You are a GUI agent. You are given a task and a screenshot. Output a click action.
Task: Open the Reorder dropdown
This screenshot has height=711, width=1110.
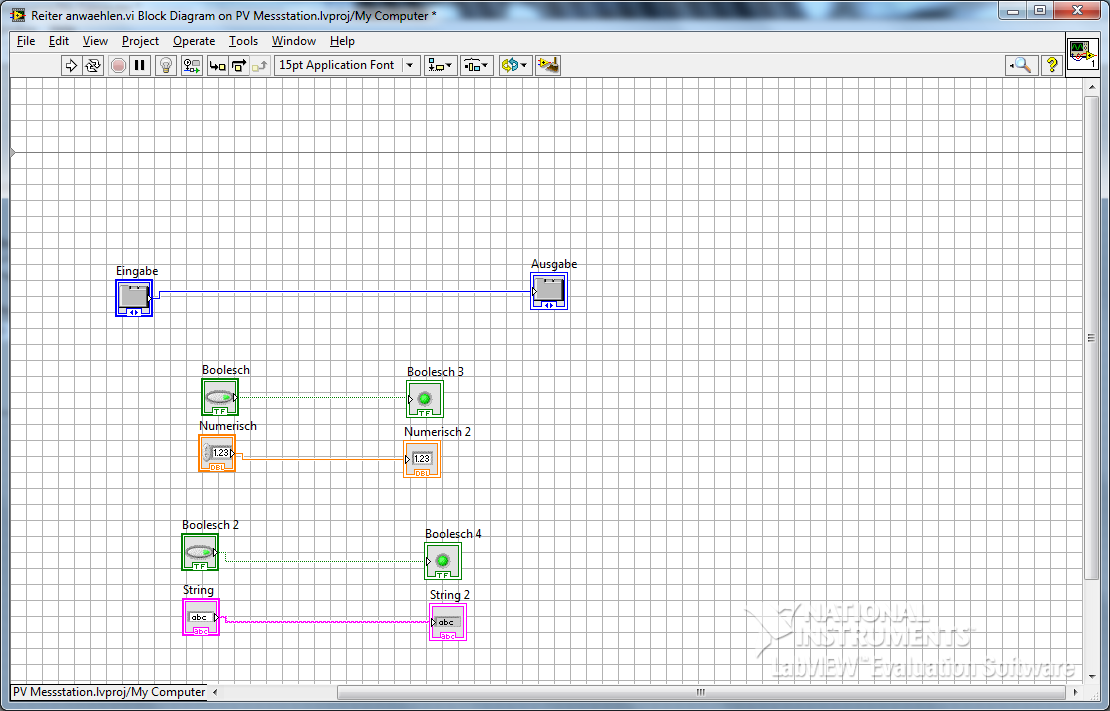(515, 66)
